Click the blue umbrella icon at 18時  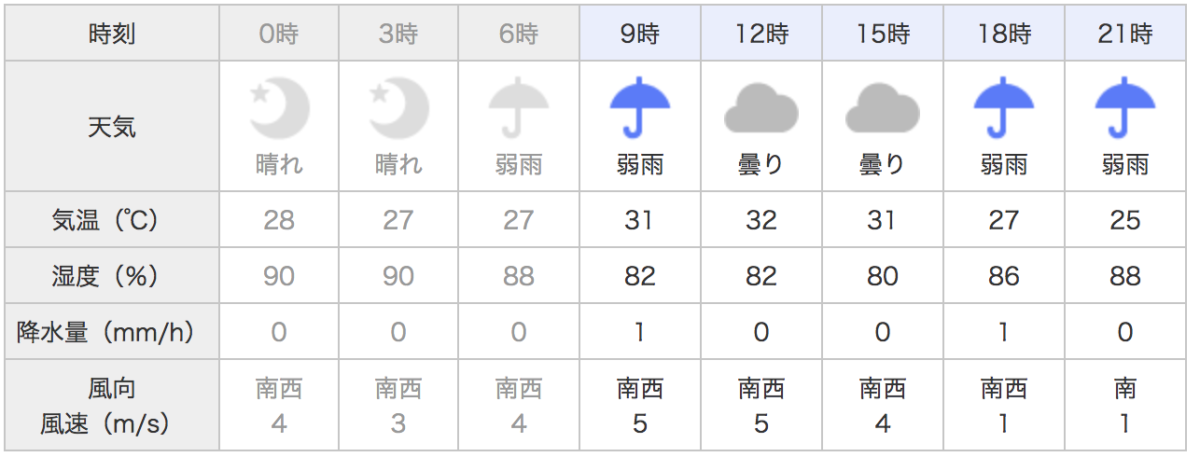[x=1004, y=107]
